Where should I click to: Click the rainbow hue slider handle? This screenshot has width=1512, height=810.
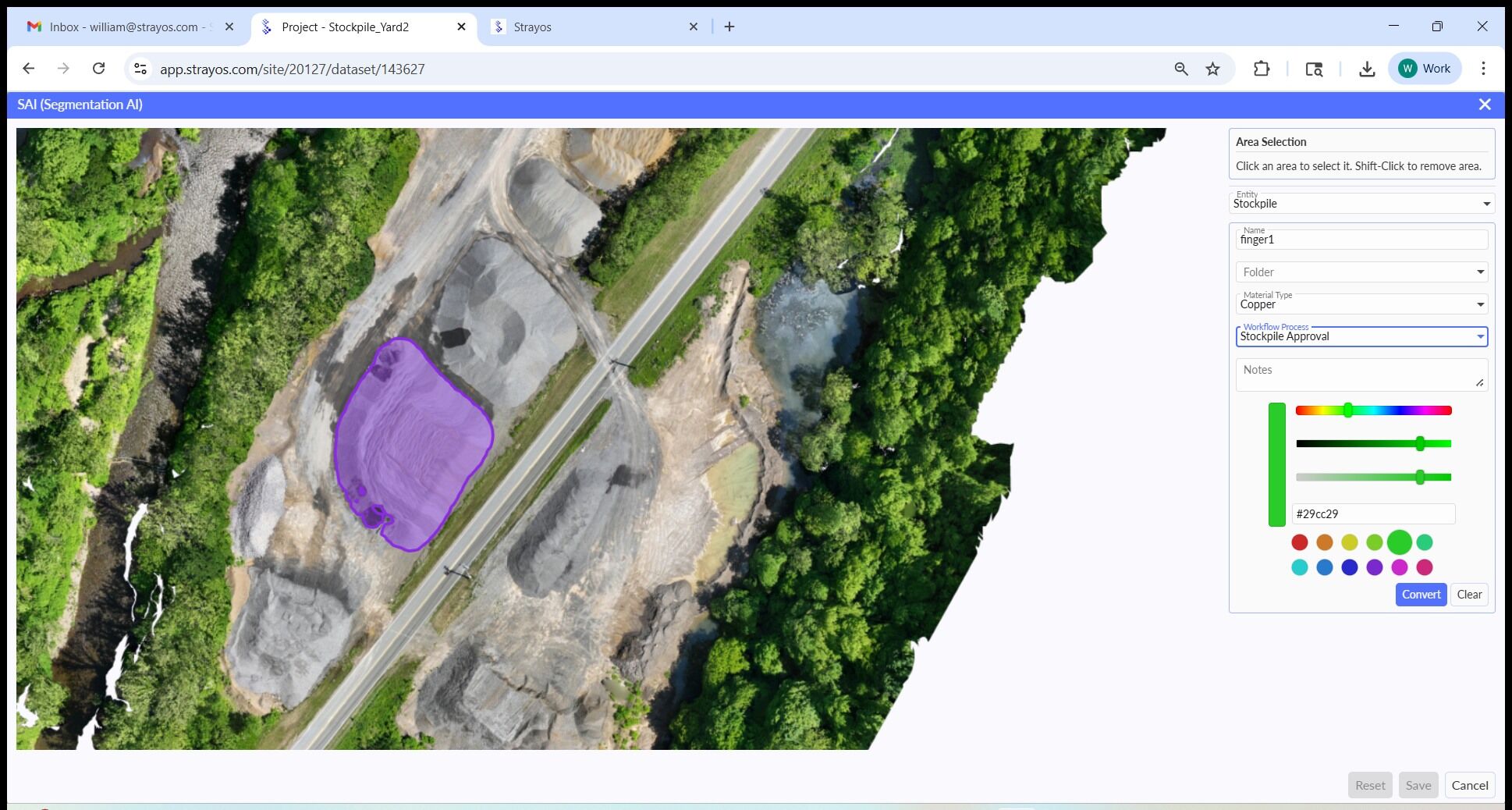pyautogui.click(x=1347, y=410)
